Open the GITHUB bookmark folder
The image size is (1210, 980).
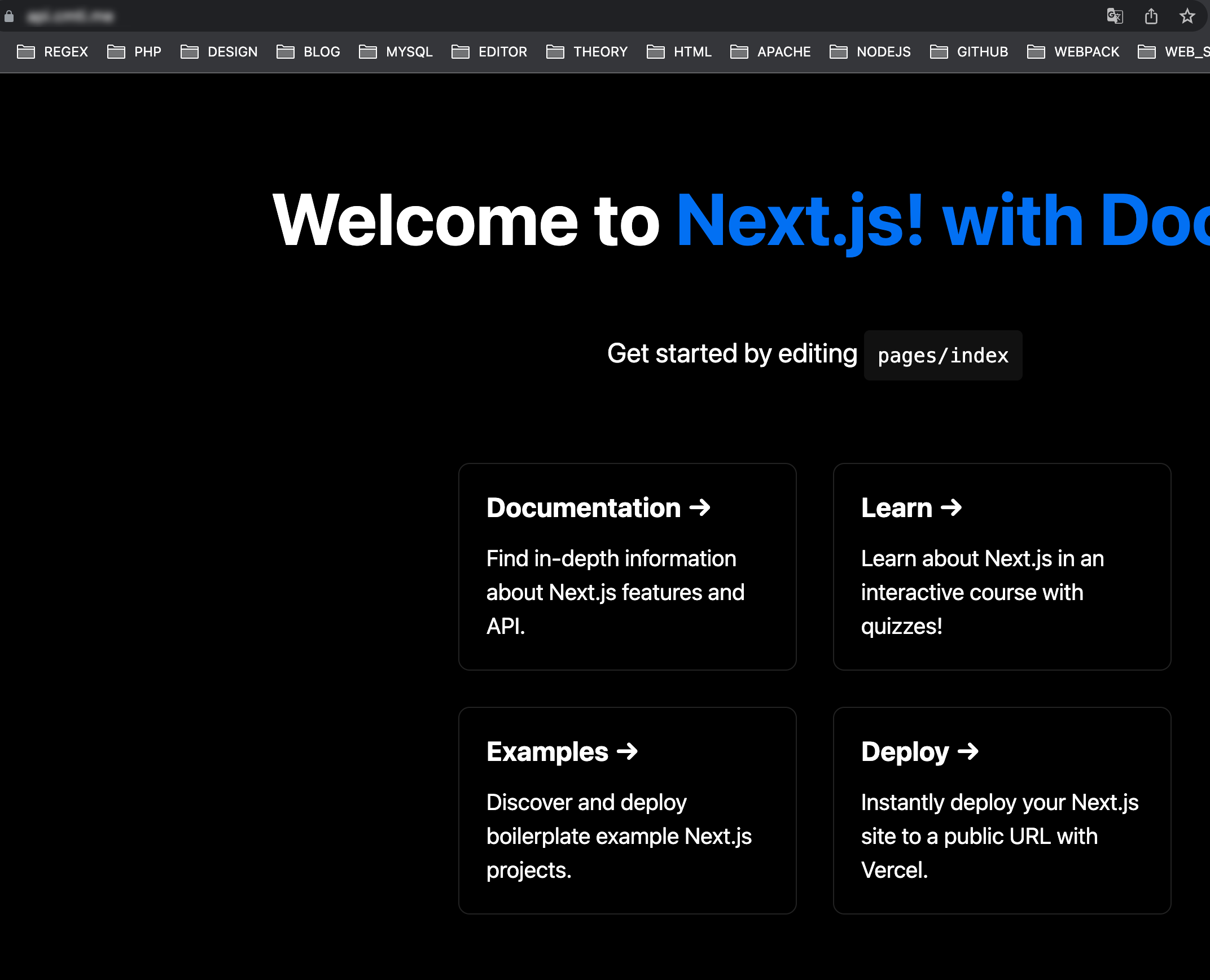(969, 52)
